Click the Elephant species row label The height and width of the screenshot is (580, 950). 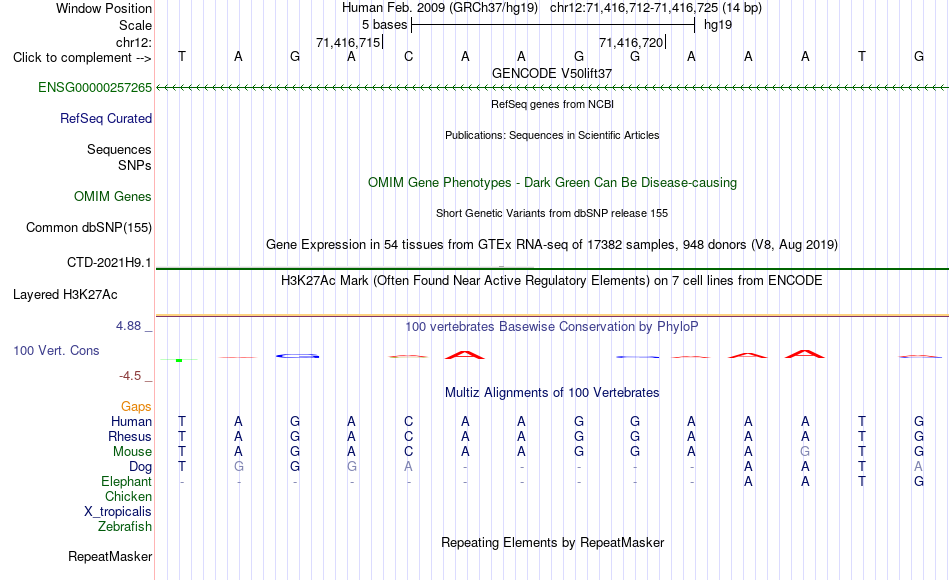tap(126, 482)
